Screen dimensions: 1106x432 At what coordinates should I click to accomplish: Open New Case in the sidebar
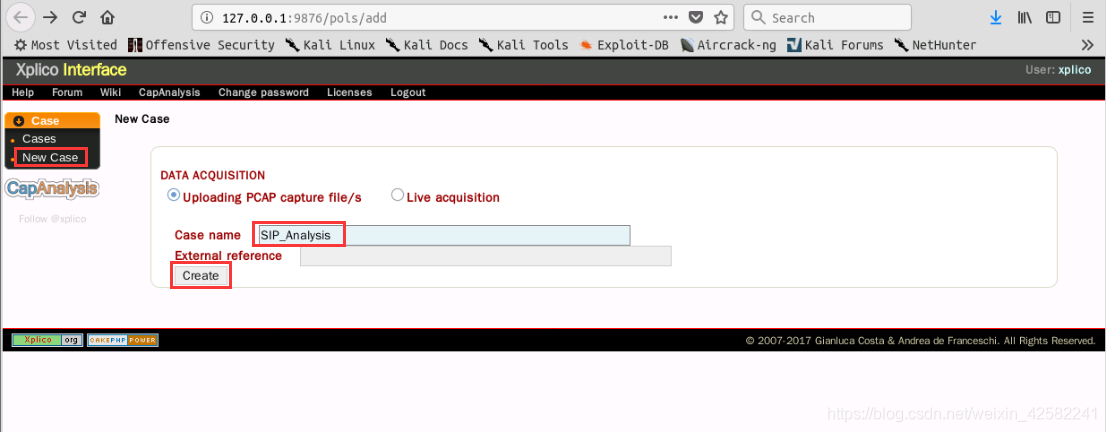coord(50,157)
